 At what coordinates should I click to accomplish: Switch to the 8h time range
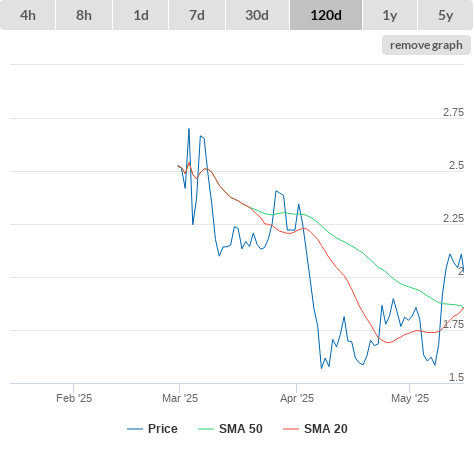pyautogui.click(x=84, y=15)
